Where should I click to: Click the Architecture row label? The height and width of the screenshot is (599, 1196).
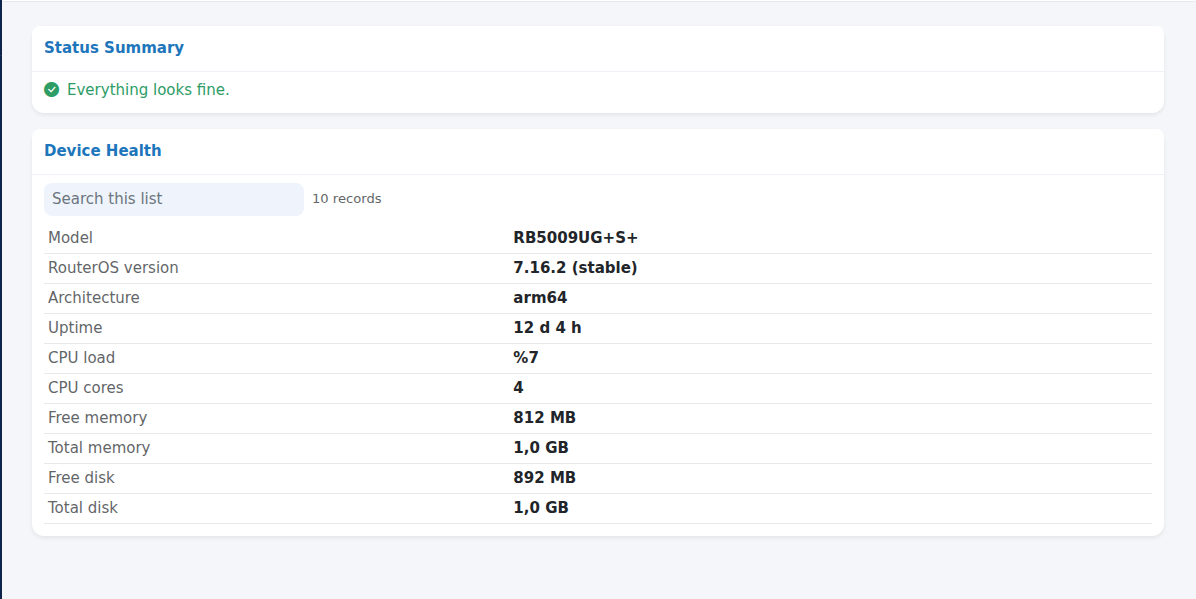click(x=94, y=298)
